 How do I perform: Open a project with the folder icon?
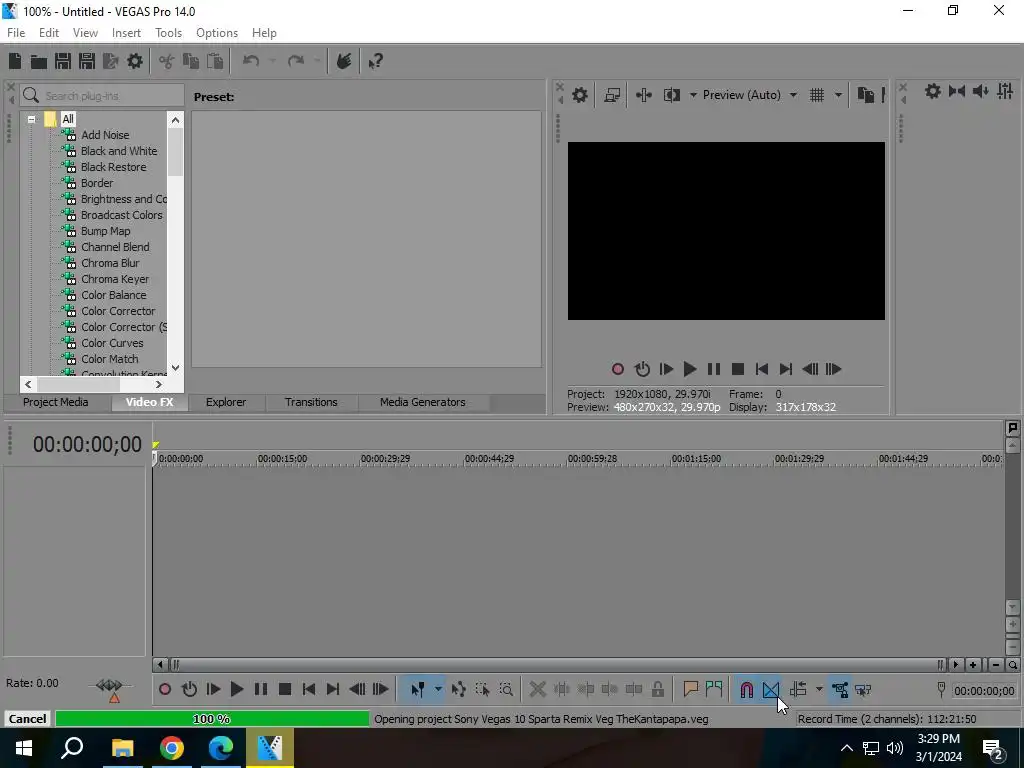(x=39, y=61)
